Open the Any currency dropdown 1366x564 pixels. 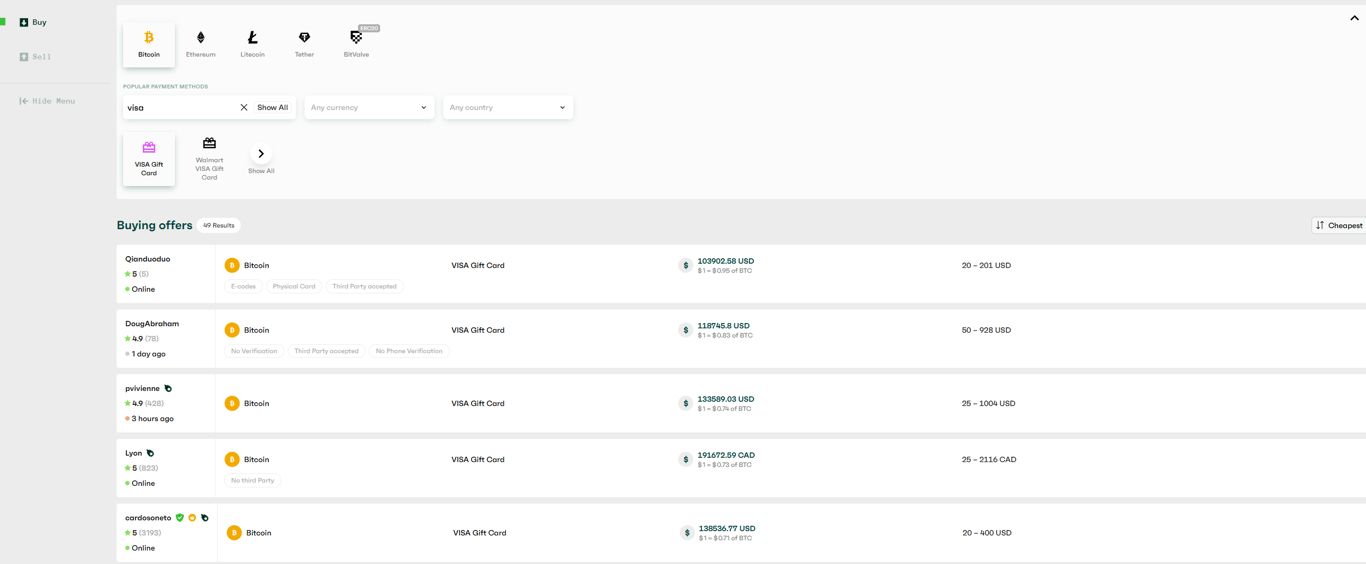[x=368, y=108]
